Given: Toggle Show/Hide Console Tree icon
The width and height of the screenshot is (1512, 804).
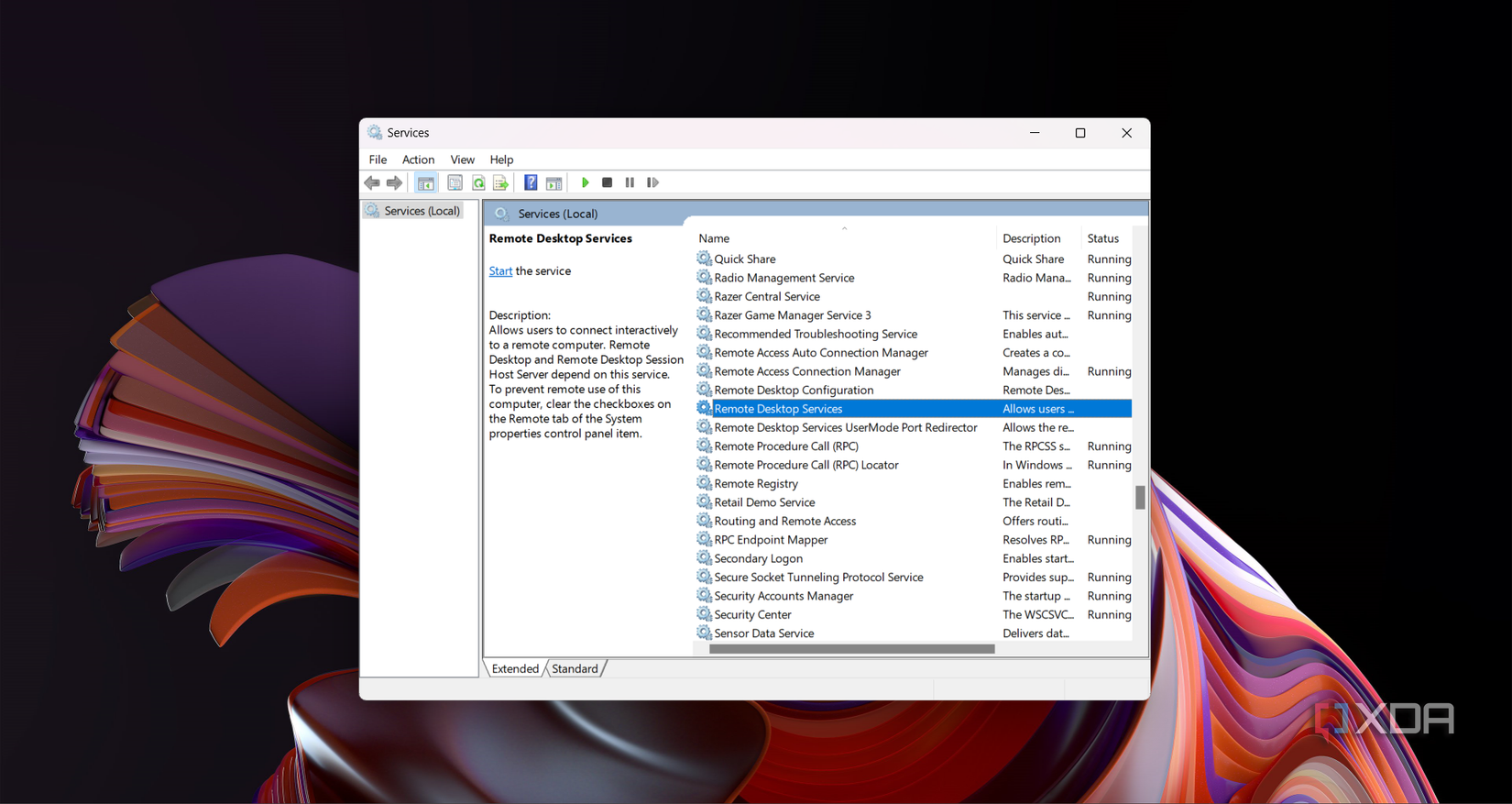Looking at the screenshot, I should [x=426, y=183].
